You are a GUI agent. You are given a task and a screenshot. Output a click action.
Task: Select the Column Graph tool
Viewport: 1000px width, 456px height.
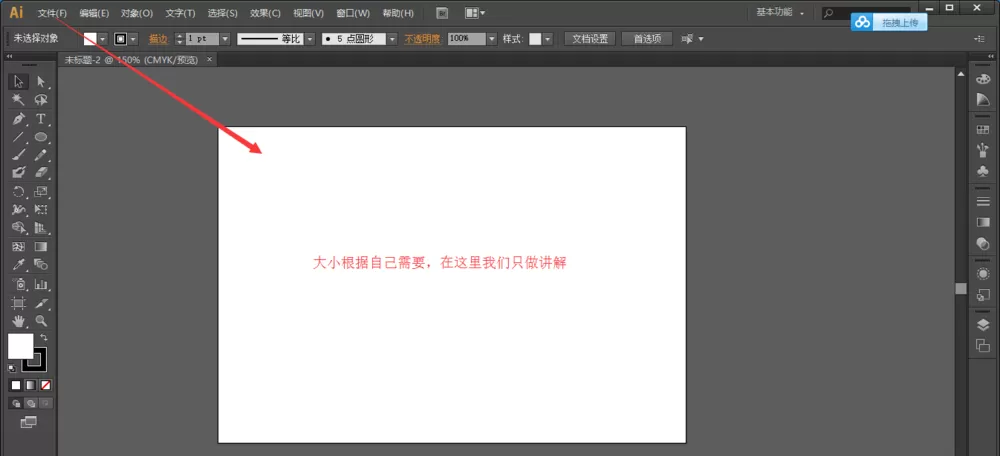coord(41,284)
